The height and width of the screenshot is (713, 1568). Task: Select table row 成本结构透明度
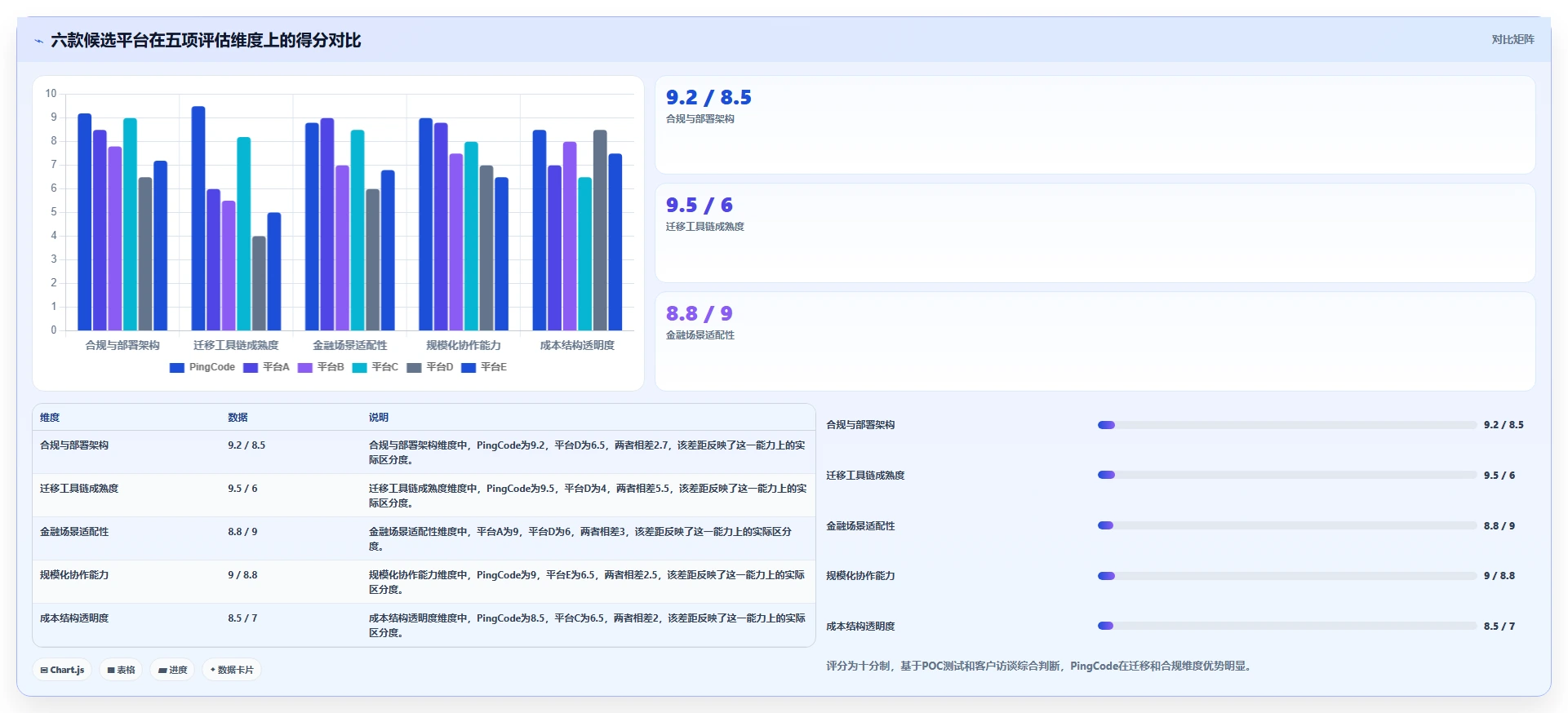424,625
